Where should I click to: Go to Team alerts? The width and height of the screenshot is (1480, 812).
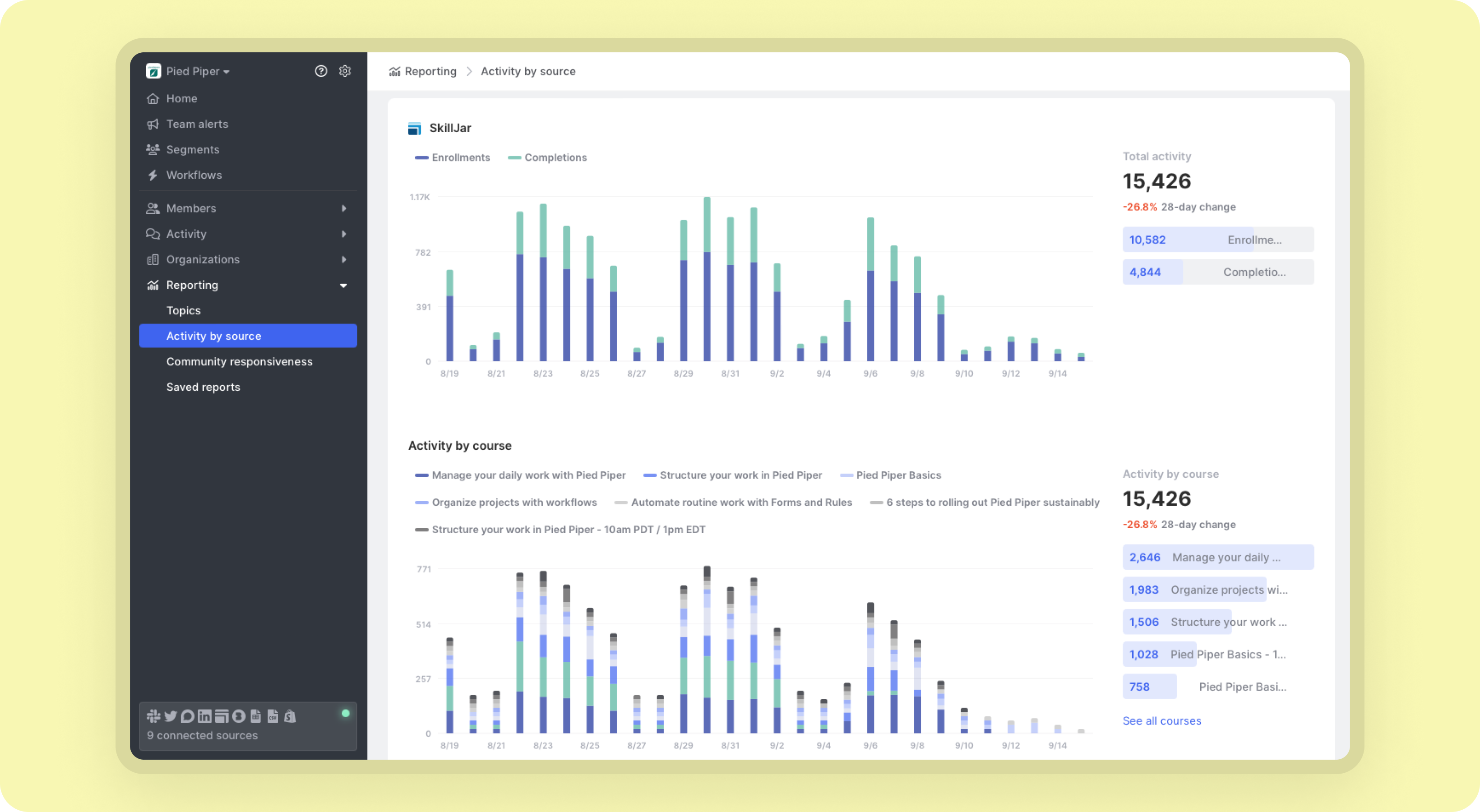pyautogui.click(x=197, y=124)
